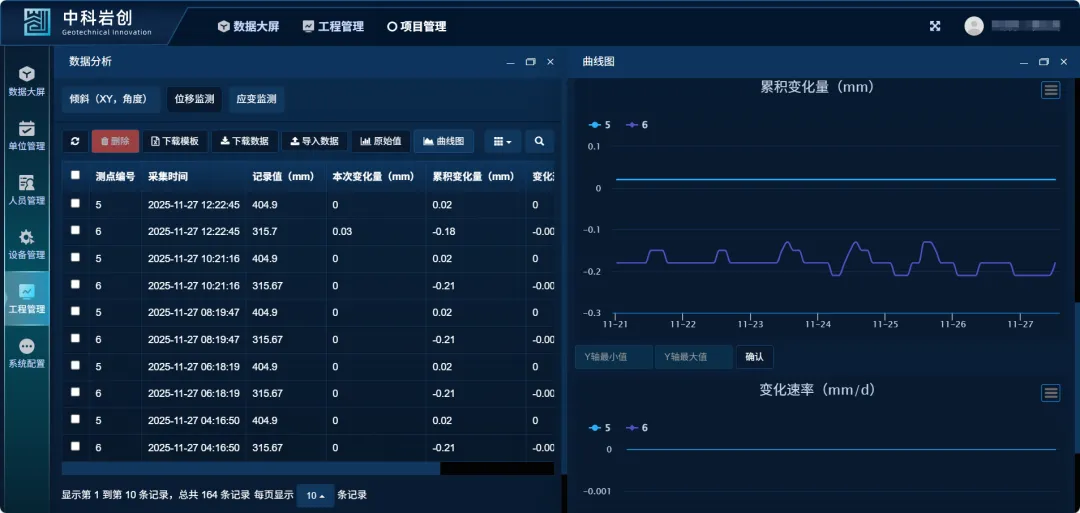1080x513 pixels.
Task: Switch to the 应变监测 tab
Action: 256,100
